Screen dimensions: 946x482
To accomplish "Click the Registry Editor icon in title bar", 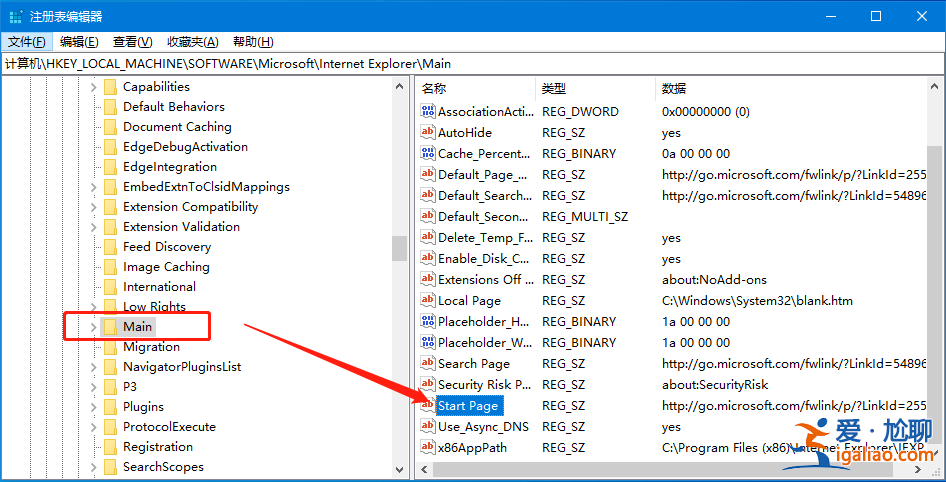I will pos(16,16).
